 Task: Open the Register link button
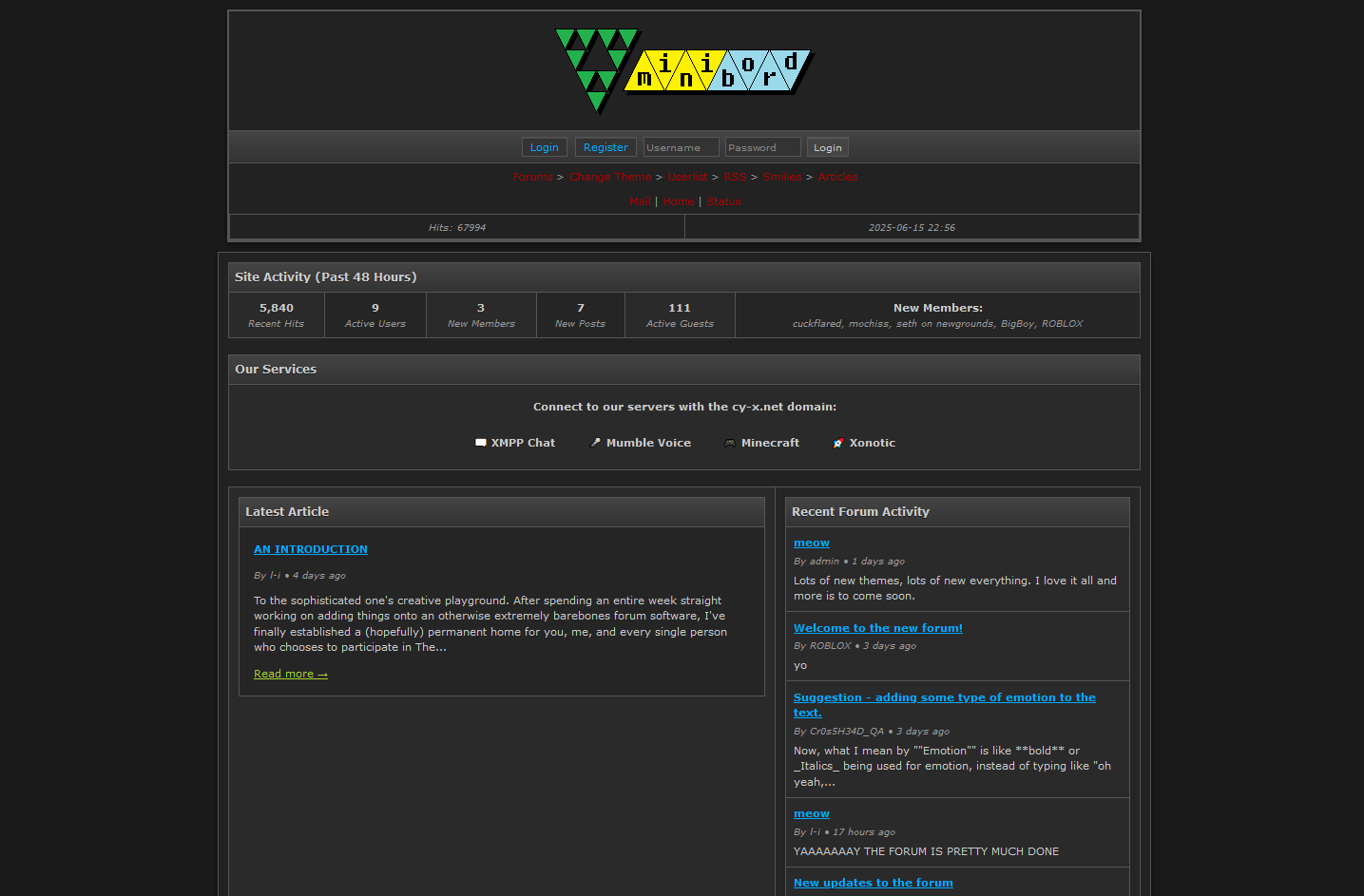point(605,147)
